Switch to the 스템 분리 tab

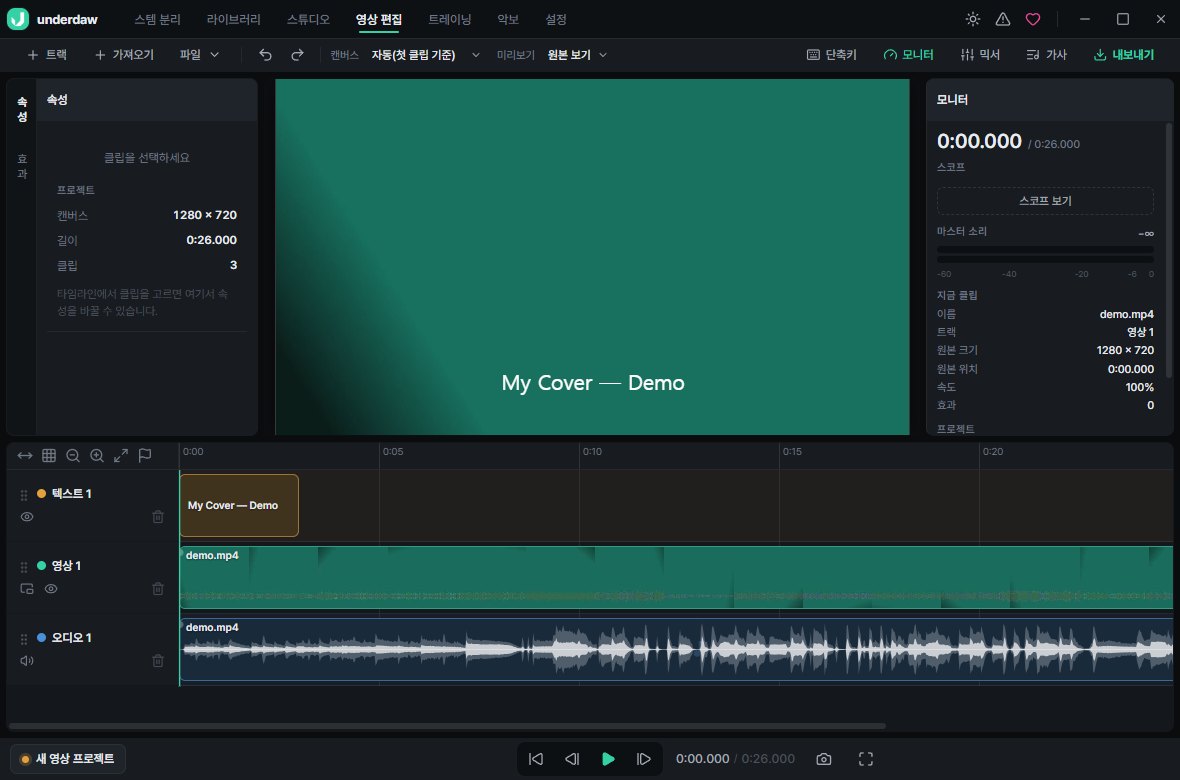point(157,20)
